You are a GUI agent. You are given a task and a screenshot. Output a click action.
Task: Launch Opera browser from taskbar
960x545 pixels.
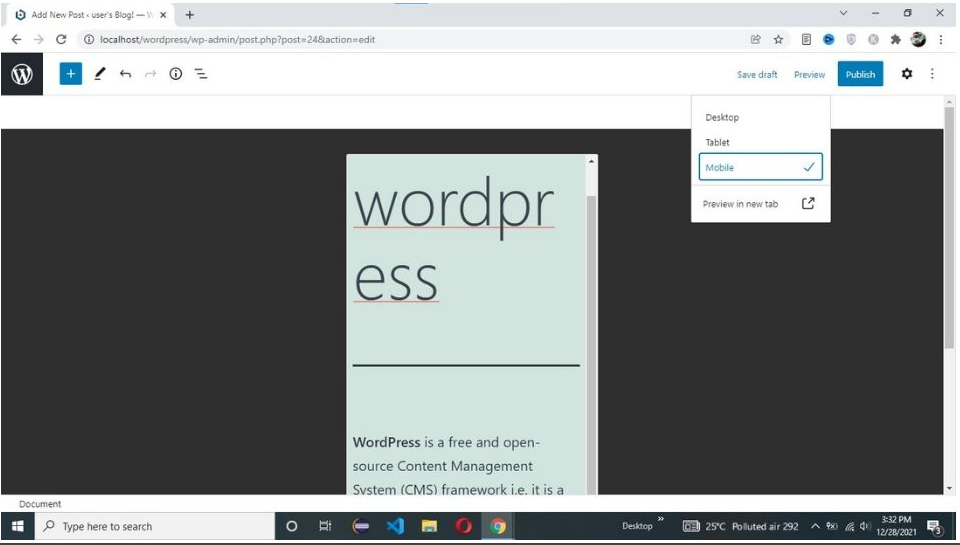[x=463, y=526]
